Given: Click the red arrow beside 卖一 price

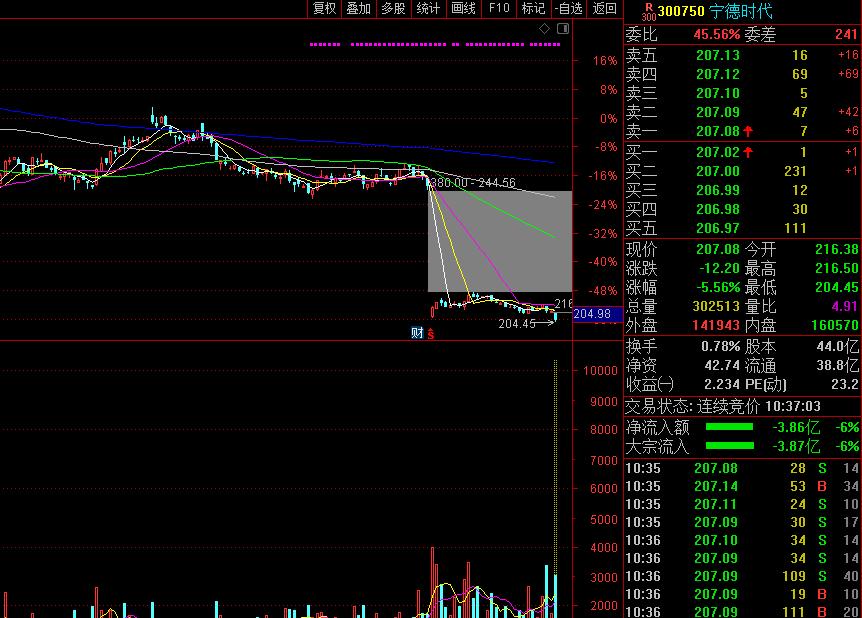Looking at the screenshot, I should click(748, 131).
